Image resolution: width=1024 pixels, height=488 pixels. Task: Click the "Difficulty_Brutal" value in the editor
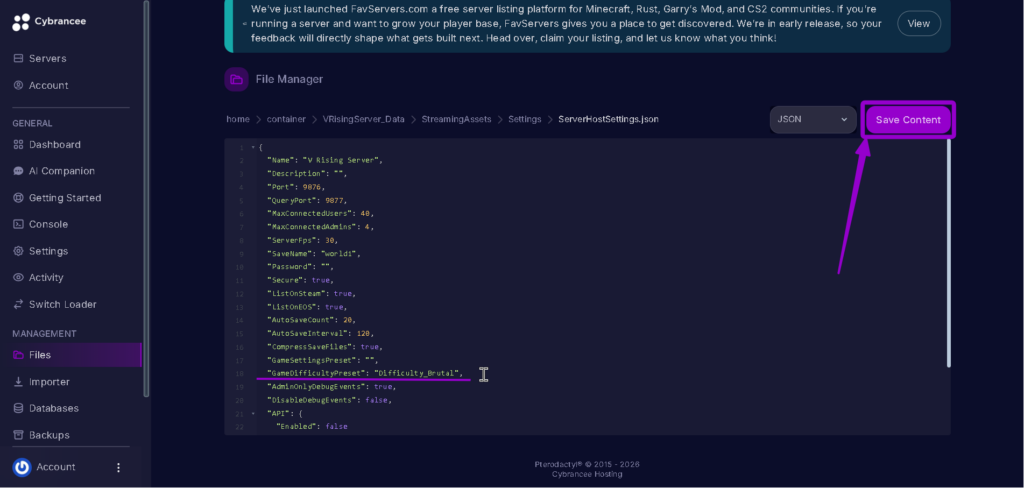tap(415, 374)
